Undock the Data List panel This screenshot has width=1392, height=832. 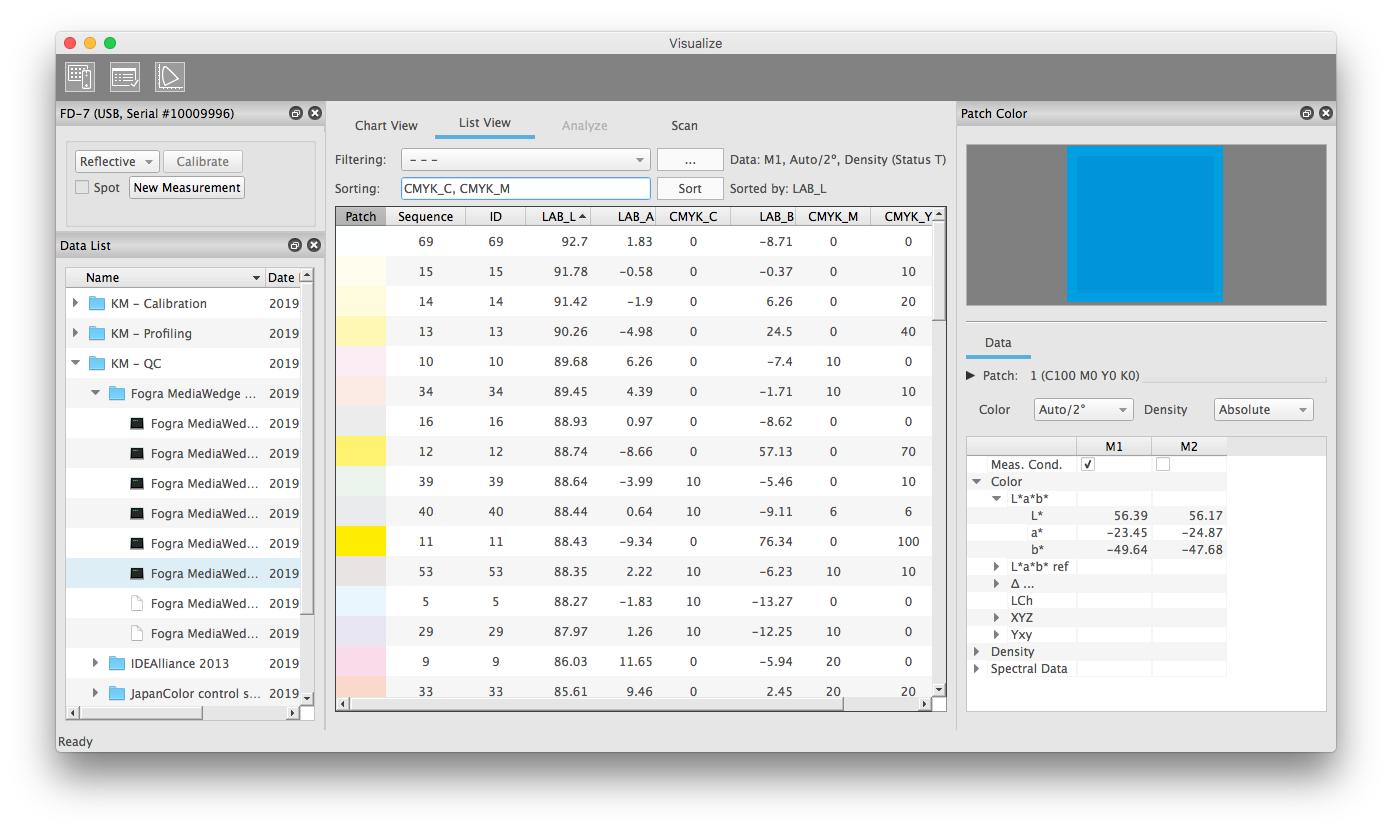click(x=295, y=246)
